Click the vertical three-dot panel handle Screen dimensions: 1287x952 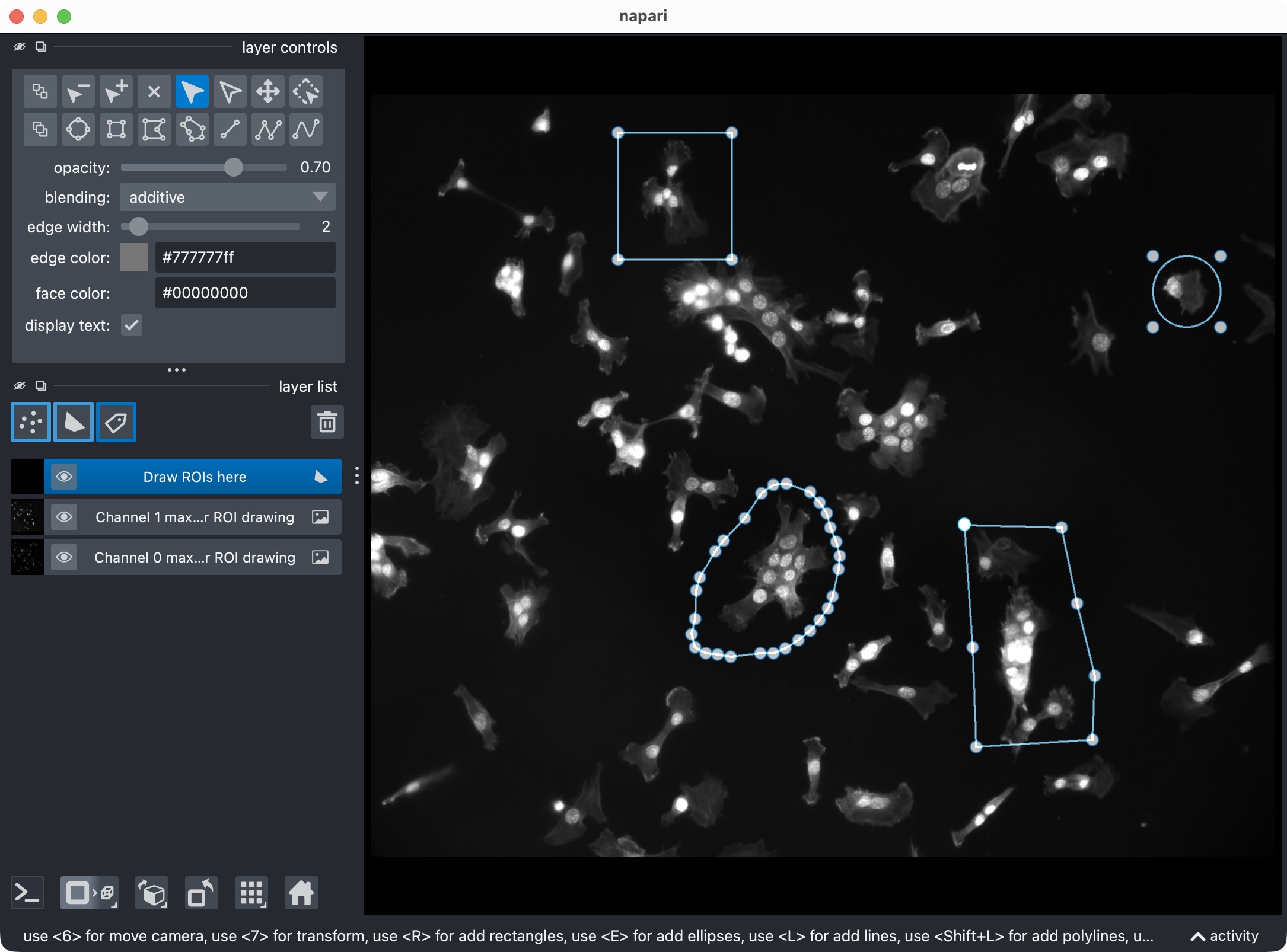click(356, 475)
